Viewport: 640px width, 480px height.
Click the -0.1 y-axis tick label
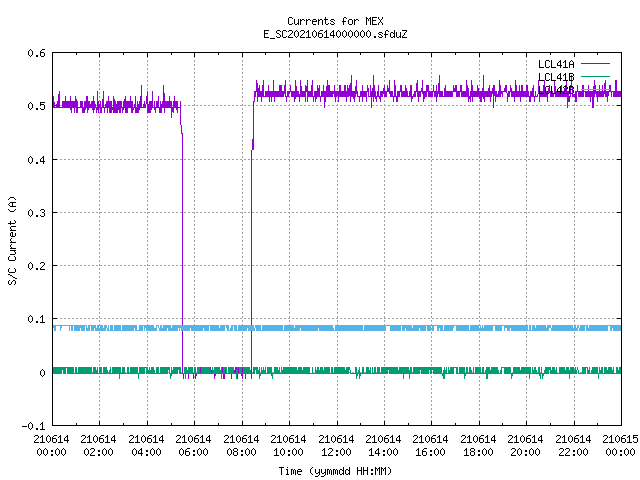click(x=33, y=426)
